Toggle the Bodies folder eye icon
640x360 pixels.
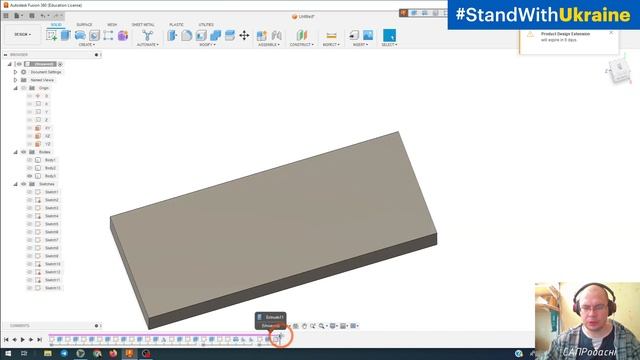click(23, 152)
